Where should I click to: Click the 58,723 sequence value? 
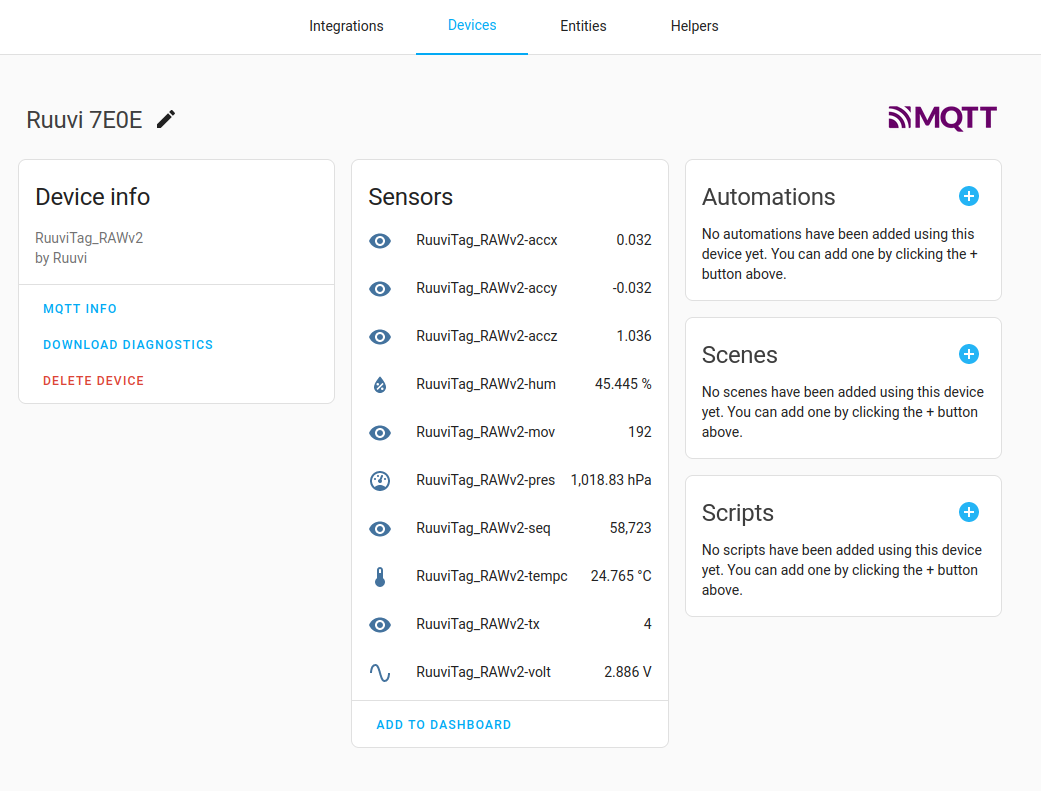[x=631, y=528]
